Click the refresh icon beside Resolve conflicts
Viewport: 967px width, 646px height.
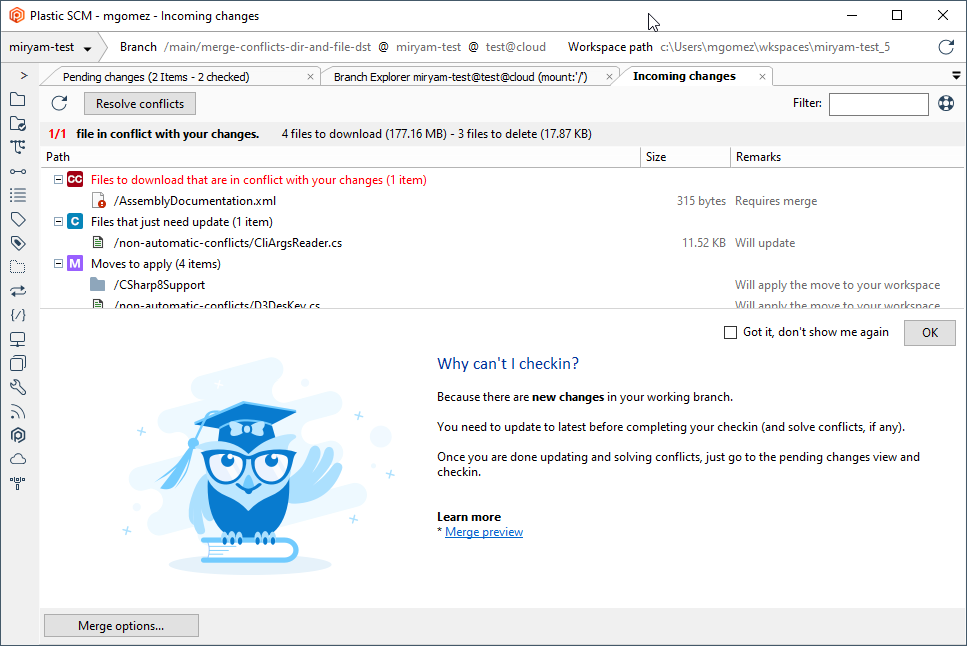[59, 103]
